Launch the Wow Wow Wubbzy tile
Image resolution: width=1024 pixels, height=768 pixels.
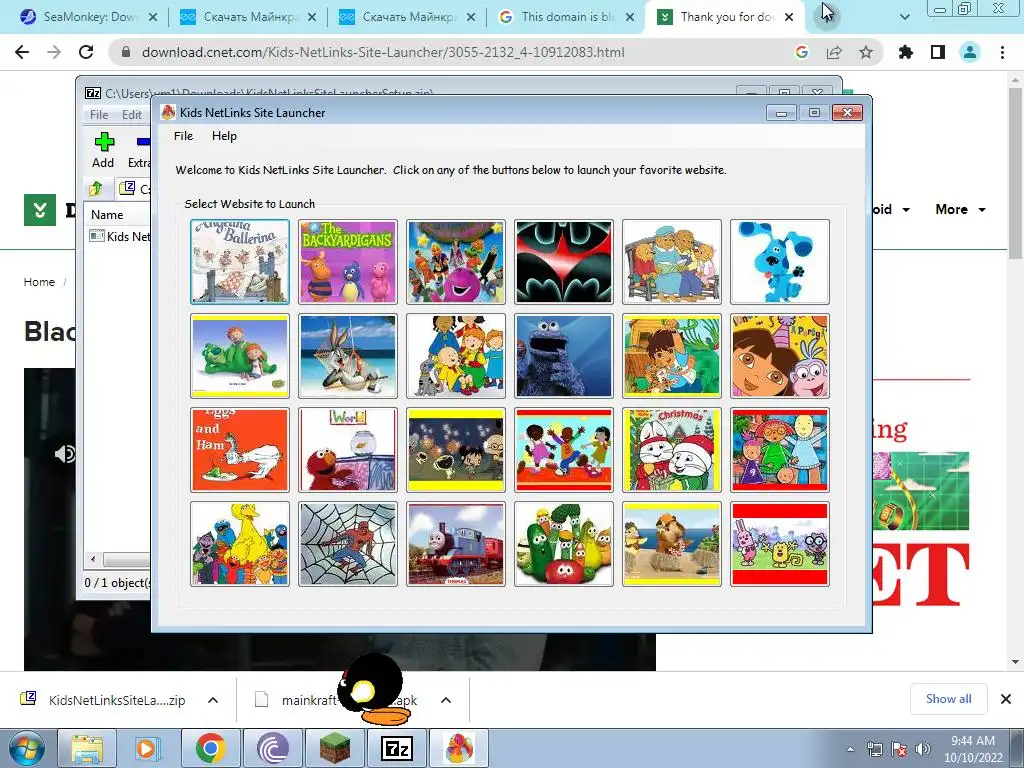coord(780,543)
